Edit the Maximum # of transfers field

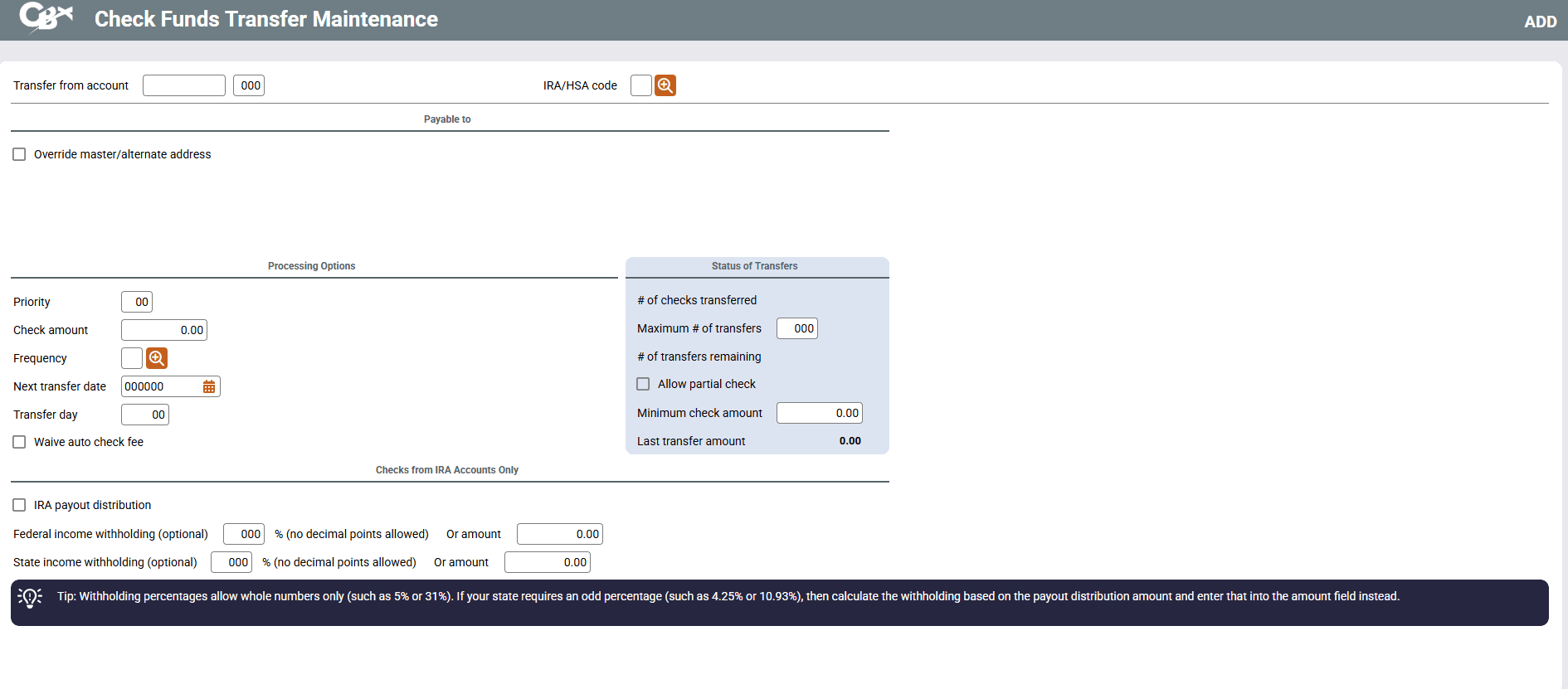pos(796,328)
